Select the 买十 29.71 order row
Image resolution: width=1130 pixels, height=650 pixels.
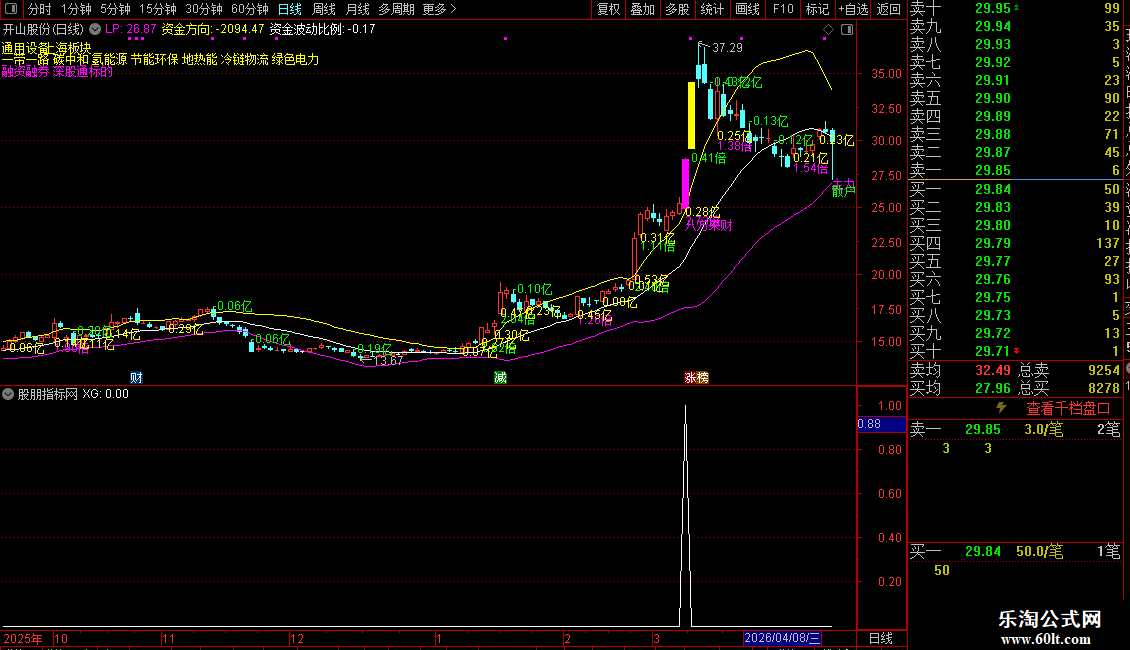pos(1015,351)
